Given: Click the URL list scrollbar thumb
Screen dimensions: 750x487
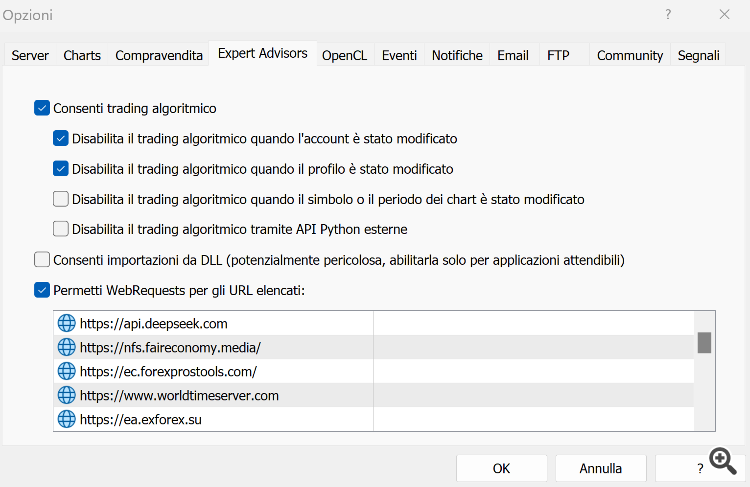Looking at the screenshot, I should pos(704,343).
